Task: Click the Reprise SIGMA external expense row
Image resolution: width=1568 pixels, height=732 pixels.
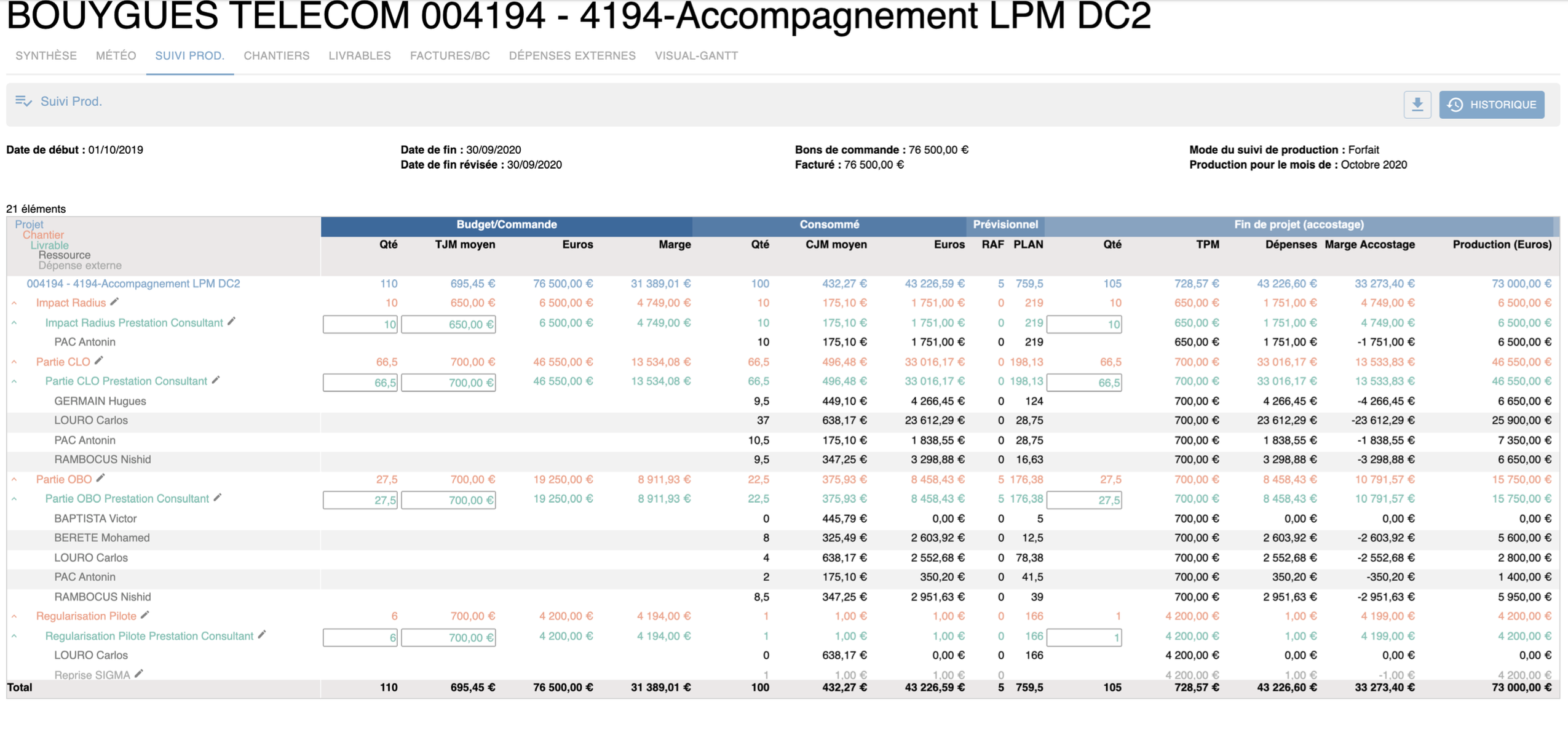Action: 783,675
